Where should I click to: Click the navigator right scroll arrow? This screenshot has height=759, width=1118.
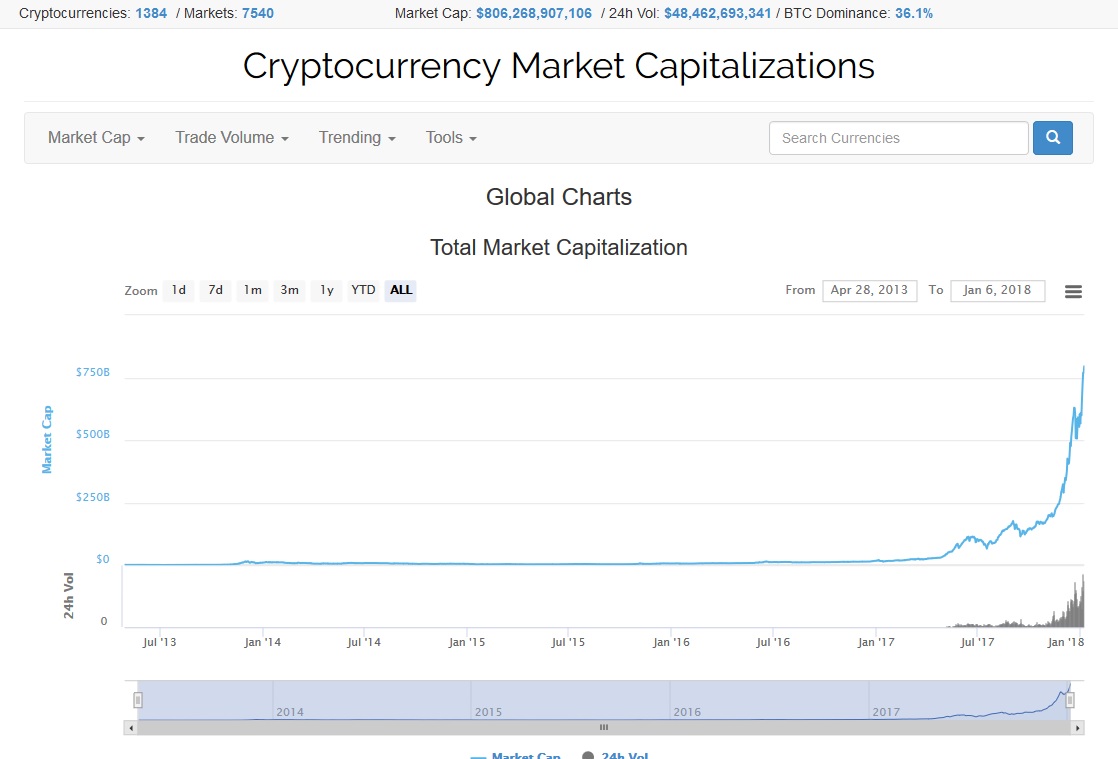1077,728
